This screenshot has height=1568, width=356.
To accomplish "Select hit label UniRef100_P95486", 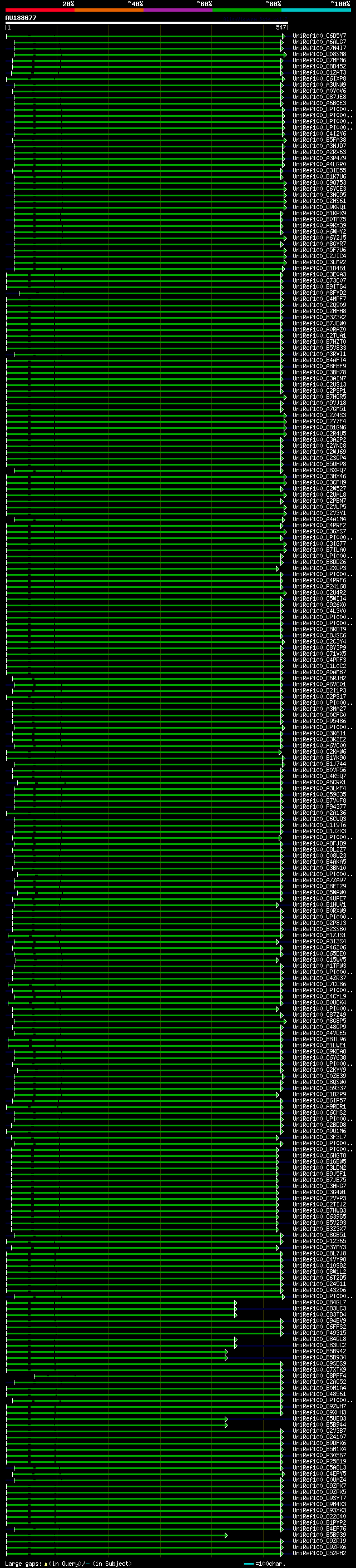I will coord(319,721).
